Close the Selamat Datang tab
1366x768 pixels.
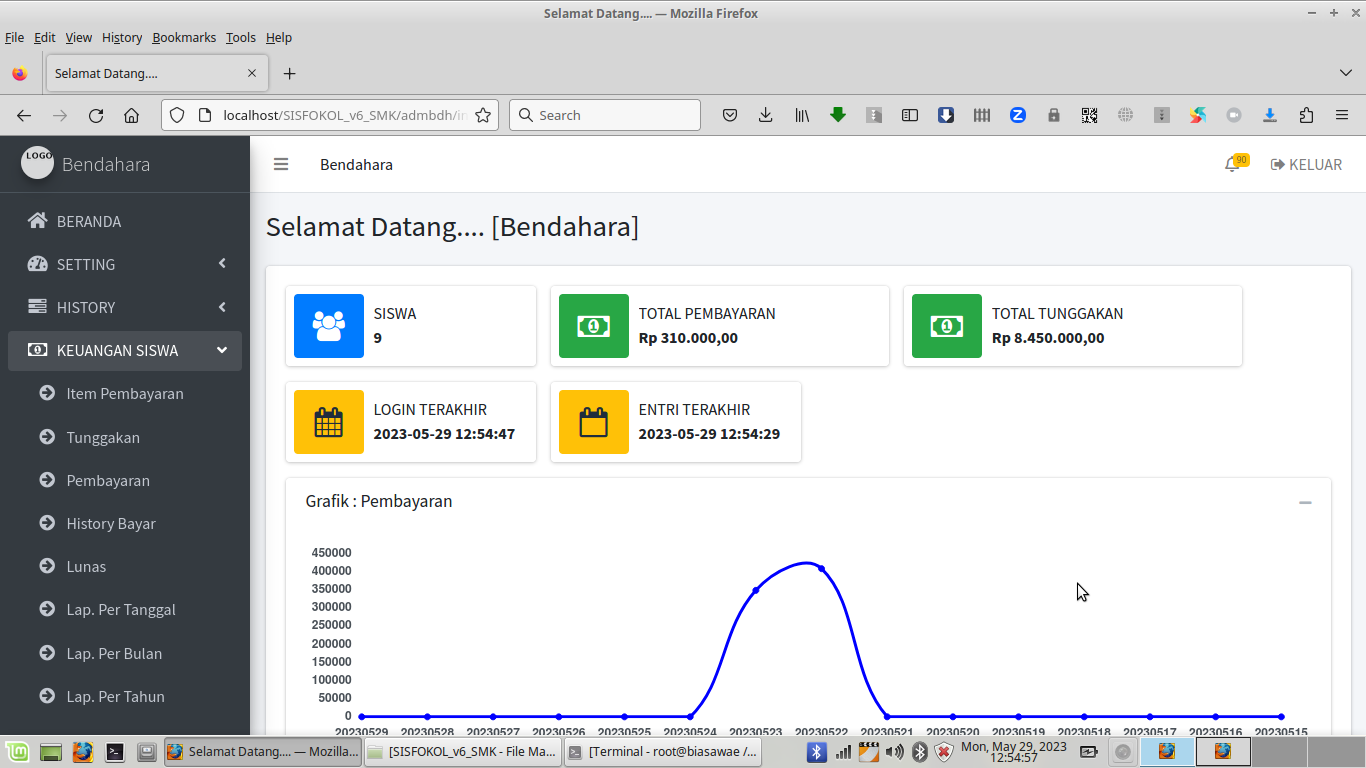click(252, 73)
